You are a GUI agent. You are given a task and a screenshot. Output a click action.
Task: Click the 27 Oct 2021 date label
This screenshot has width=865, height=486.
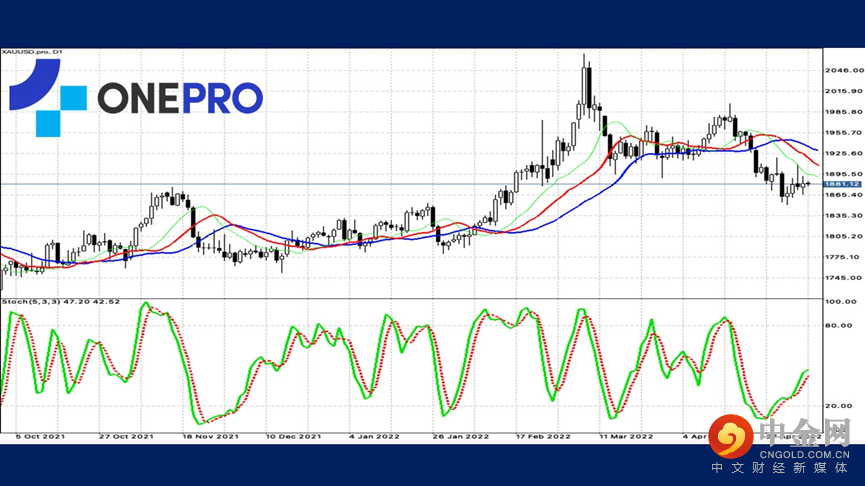click(x=126, y=436)
